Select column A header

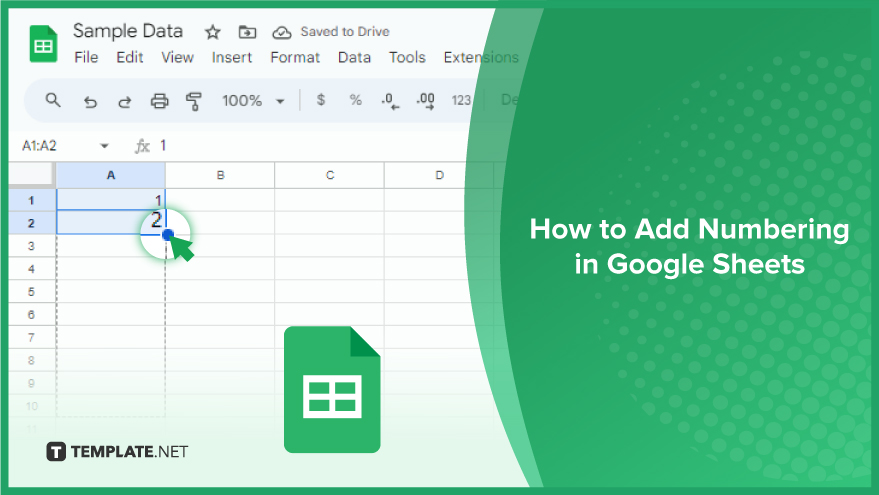click(x=111, y=175)
